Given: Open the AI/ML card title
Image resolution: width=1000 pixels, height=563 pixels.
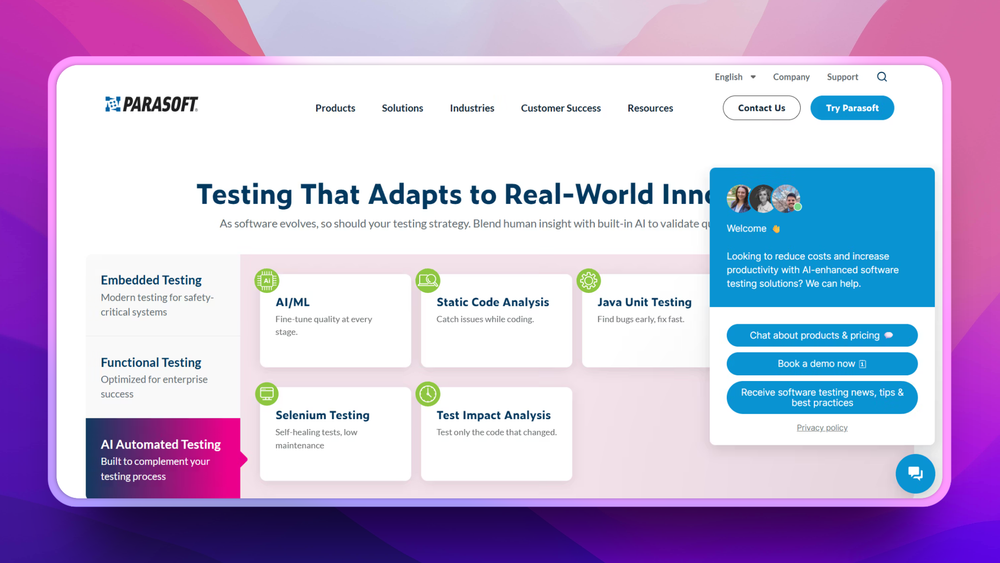Looking at the screenshot, I should (292, 302).
